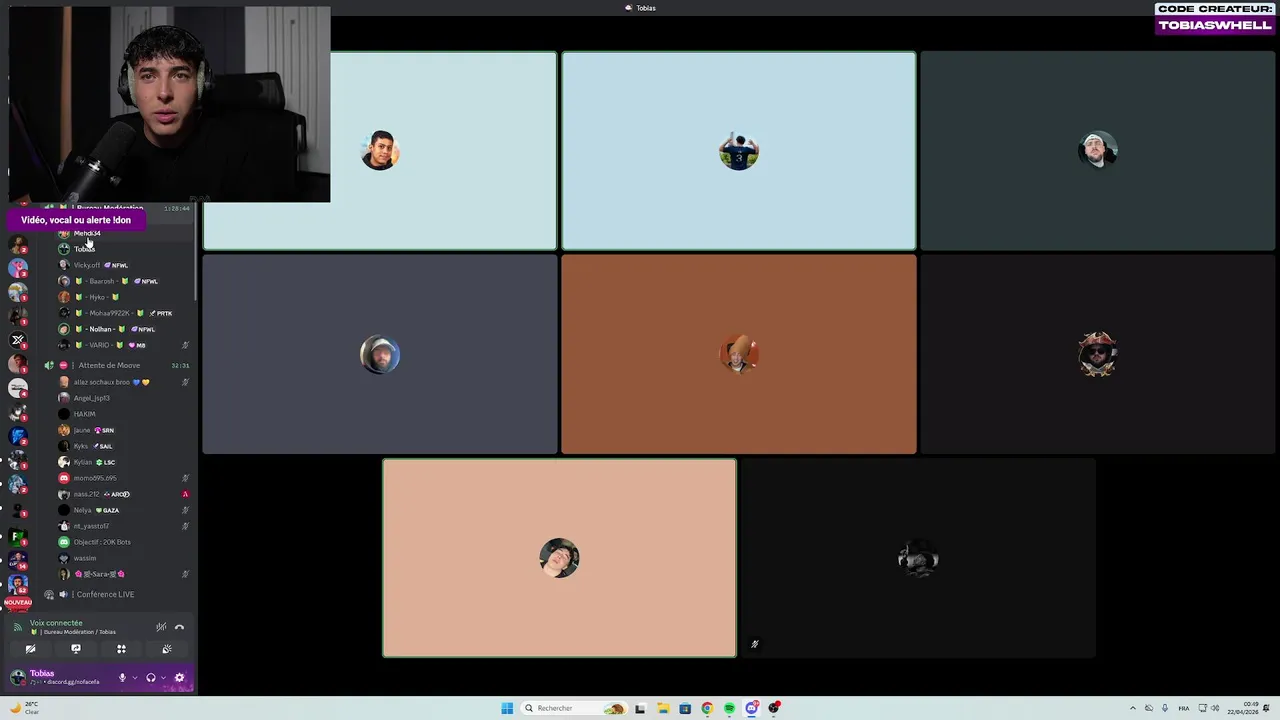This screenshot has height=720, width=1280.
Task: Open the green F server icon
Action: point(17,537)
